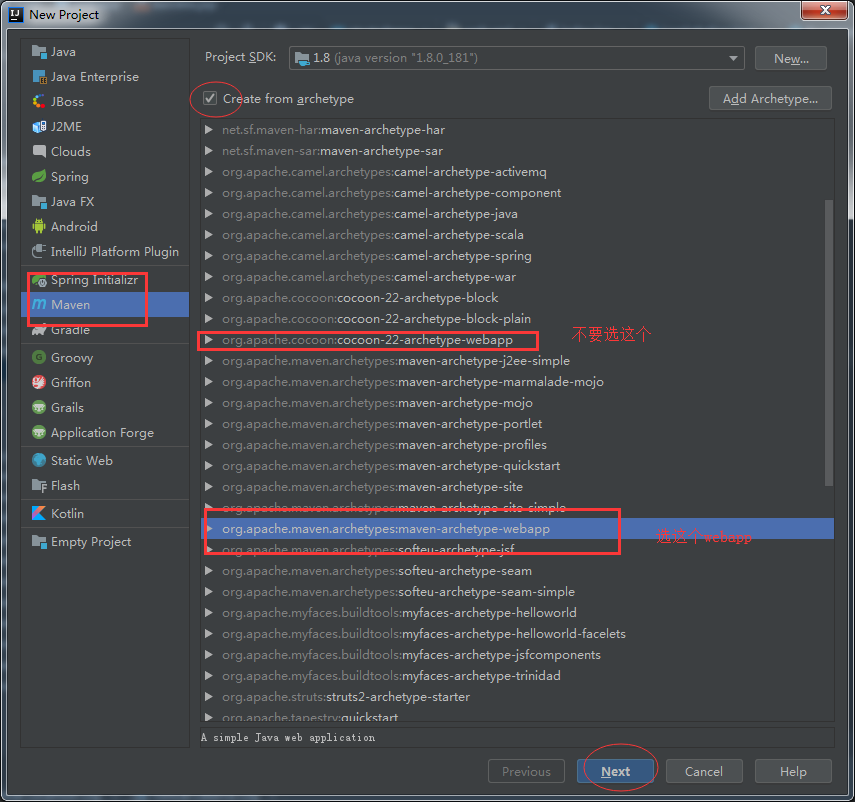
Task: Click the Application Forge icon
Action: pyautogui.click(x=39, y=433)
